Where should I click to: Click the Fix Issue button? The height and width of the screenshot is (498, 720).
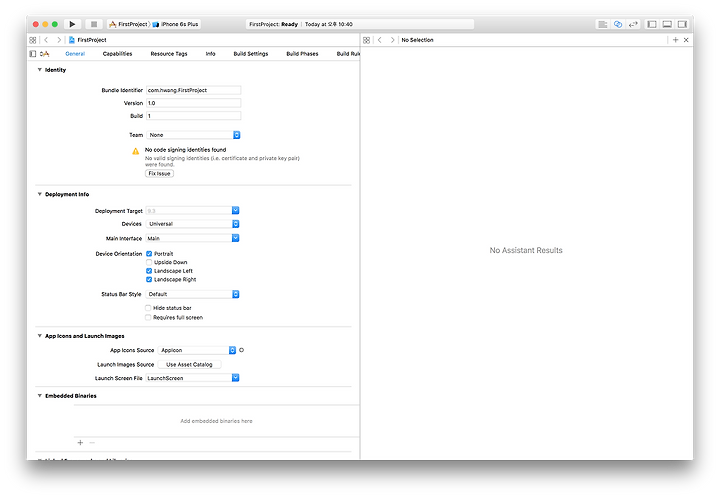pos(159,173)
